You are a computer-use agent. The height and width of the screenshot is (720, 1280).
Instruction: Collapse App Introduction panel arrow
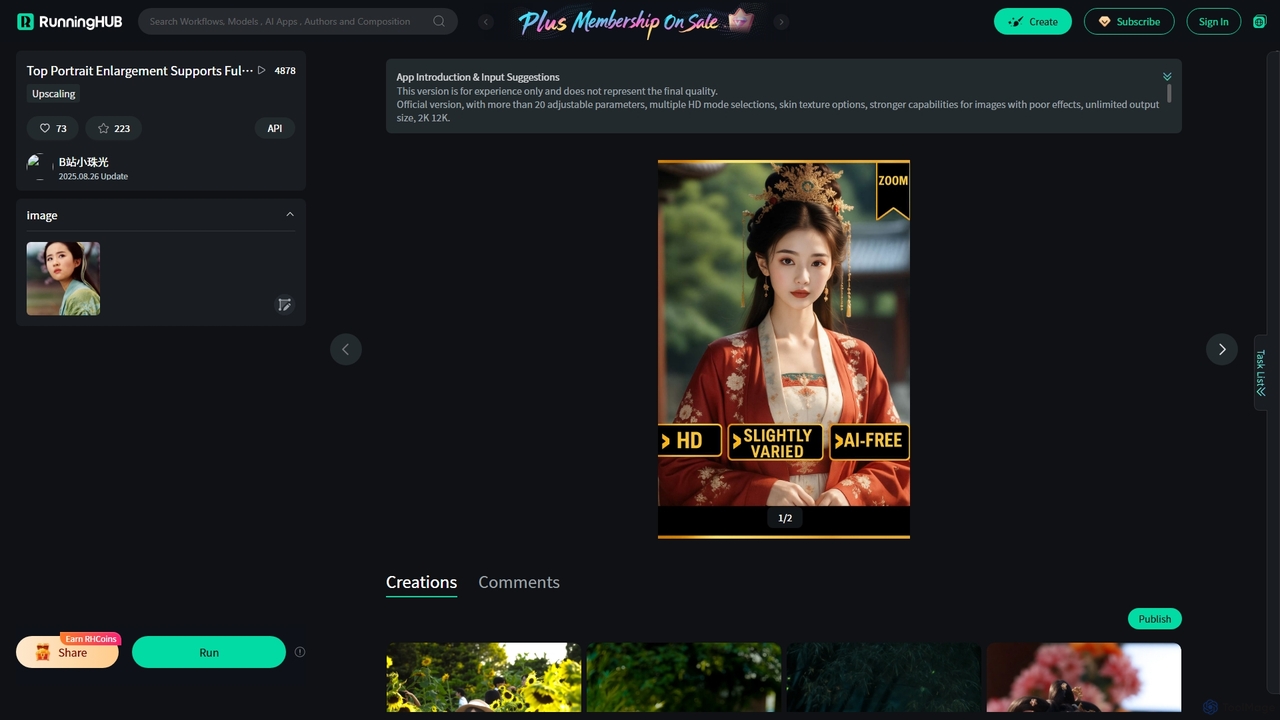1167,77
